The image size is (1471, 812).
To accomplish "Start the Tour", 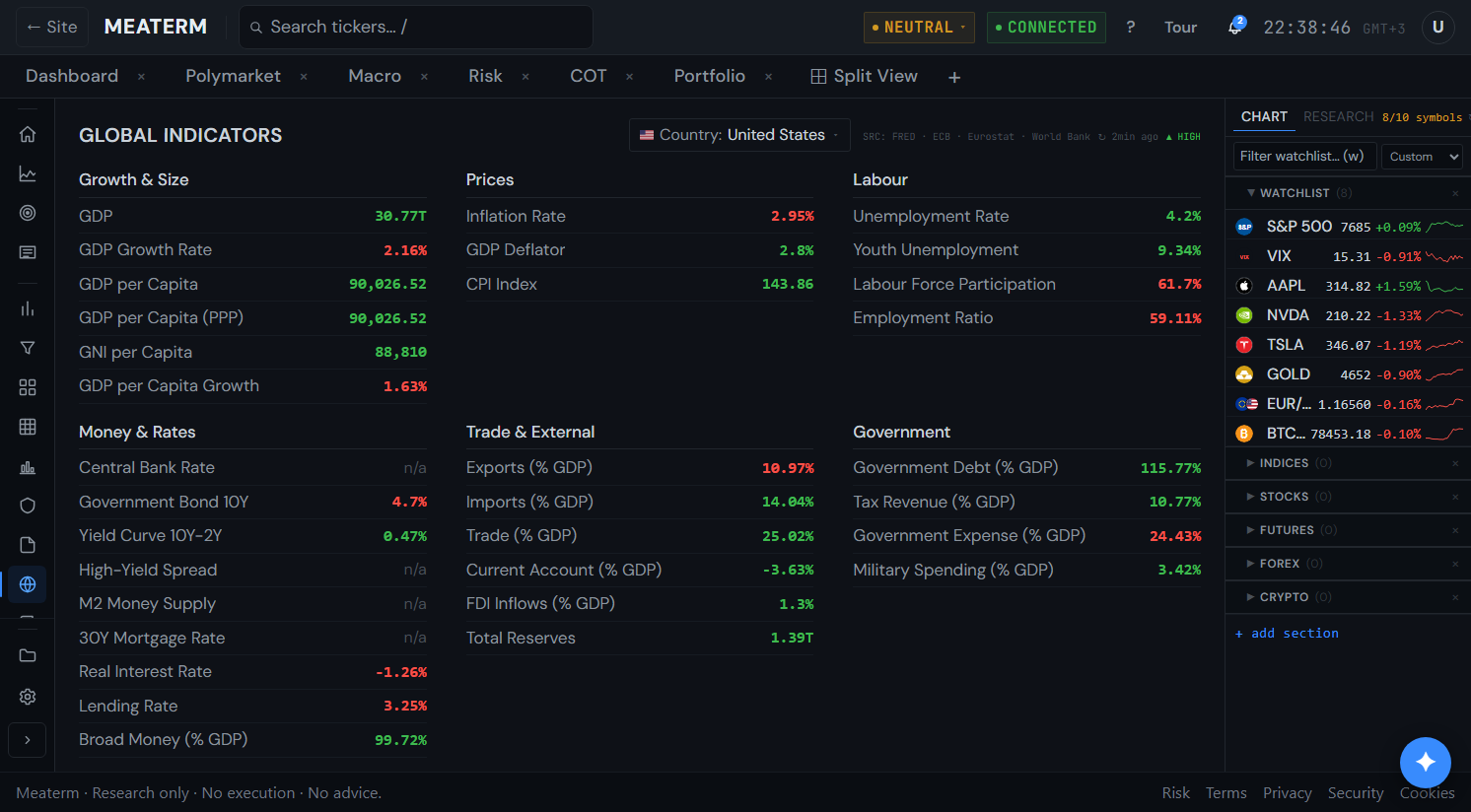I will [x=1180, y=27].
